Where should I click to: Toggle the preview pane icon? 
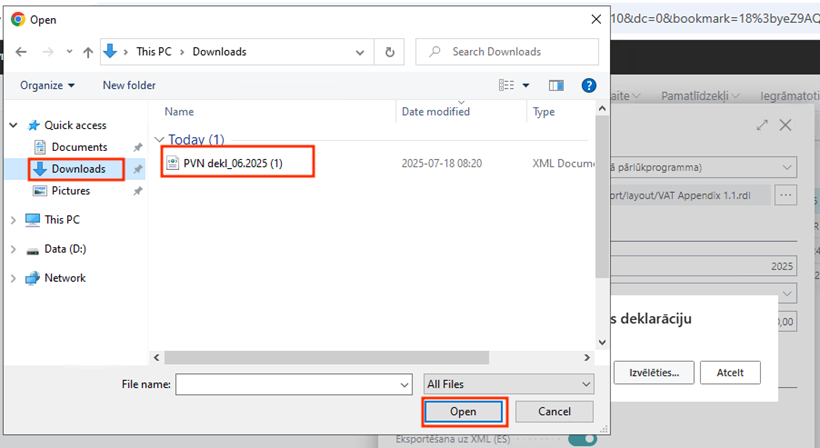(x=557, y=86)
